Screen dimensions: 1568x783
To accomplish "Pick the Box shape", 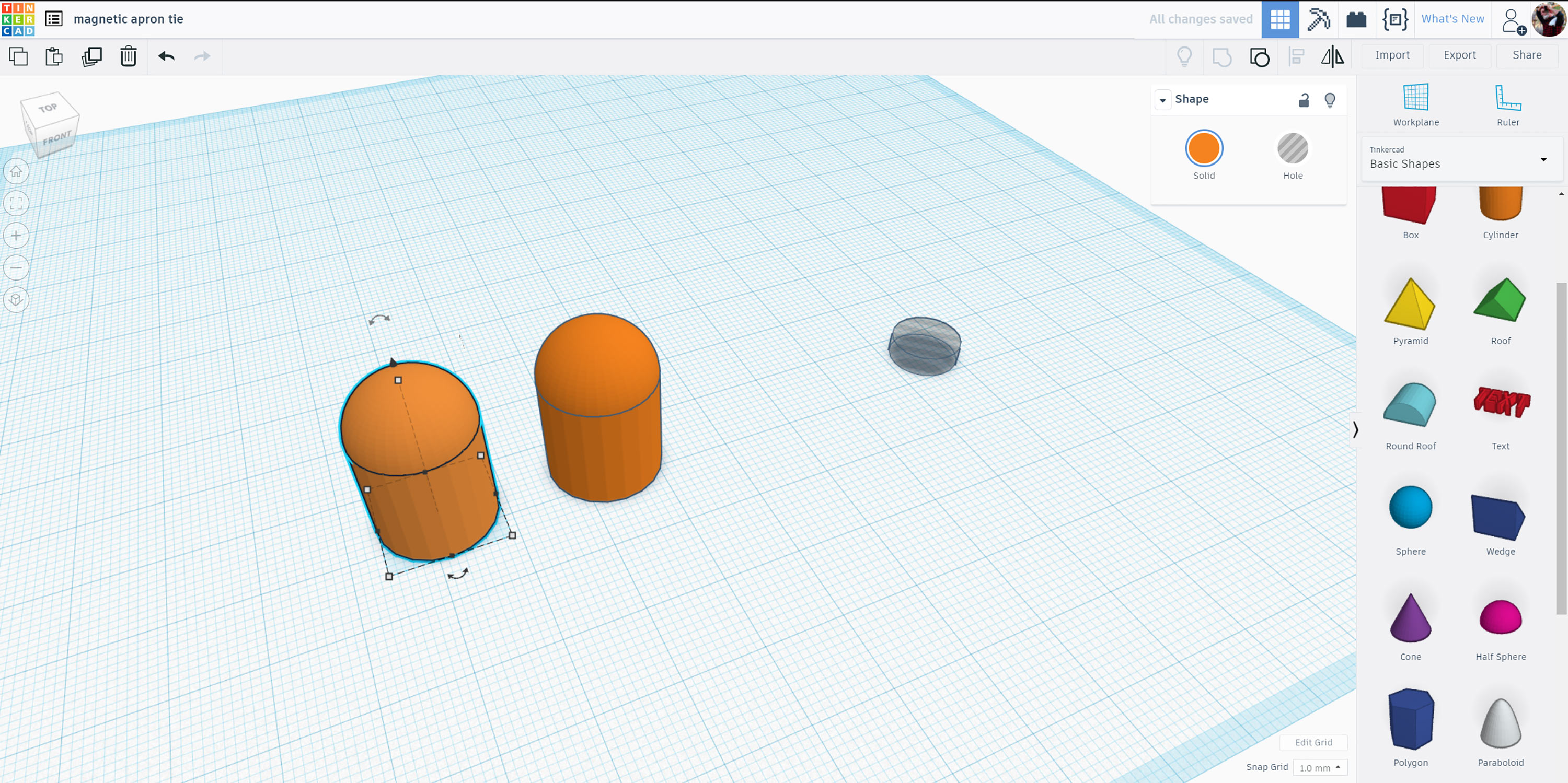I will [1410, 213].
